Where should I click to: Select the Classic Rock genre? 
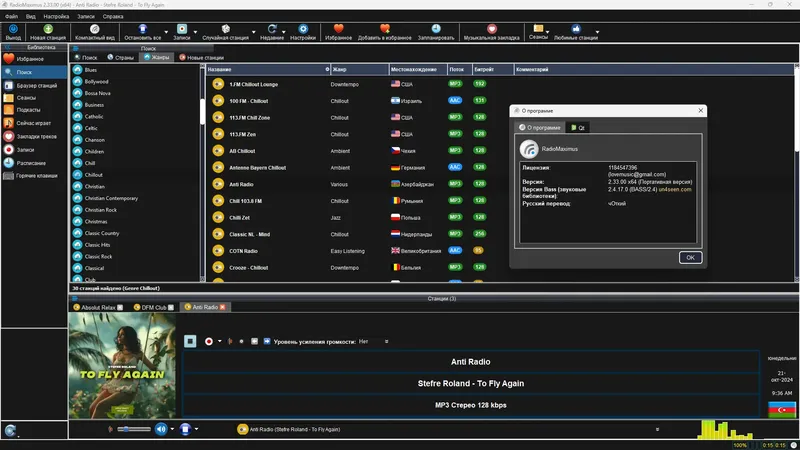[98, 257]
